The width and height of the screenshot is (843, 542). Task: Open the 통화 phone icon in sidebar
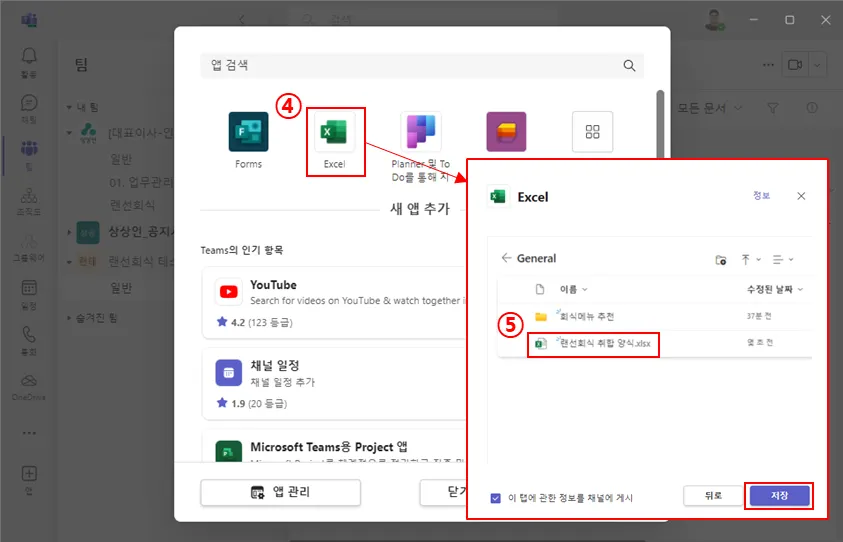coord(29,340)
